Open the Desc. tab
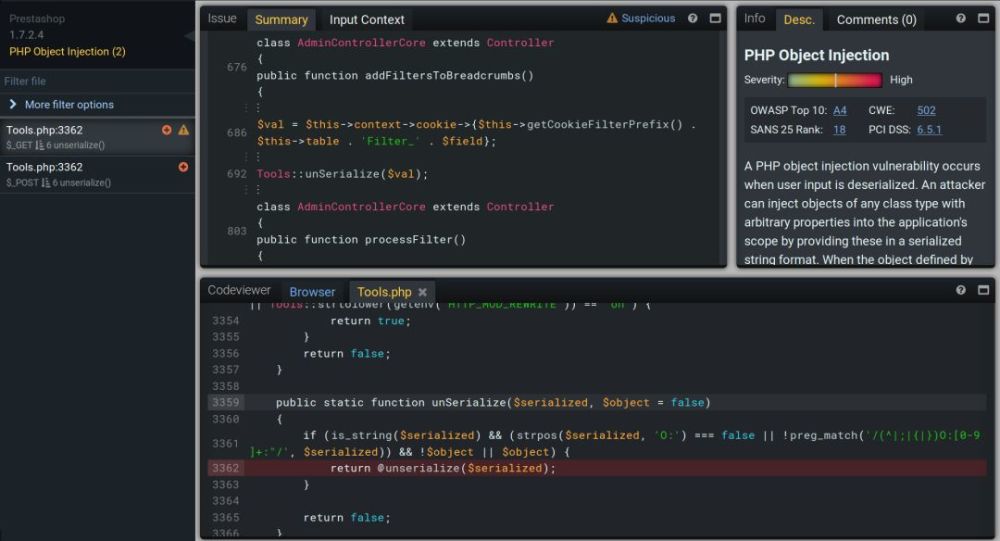 [x=799, y=20]
